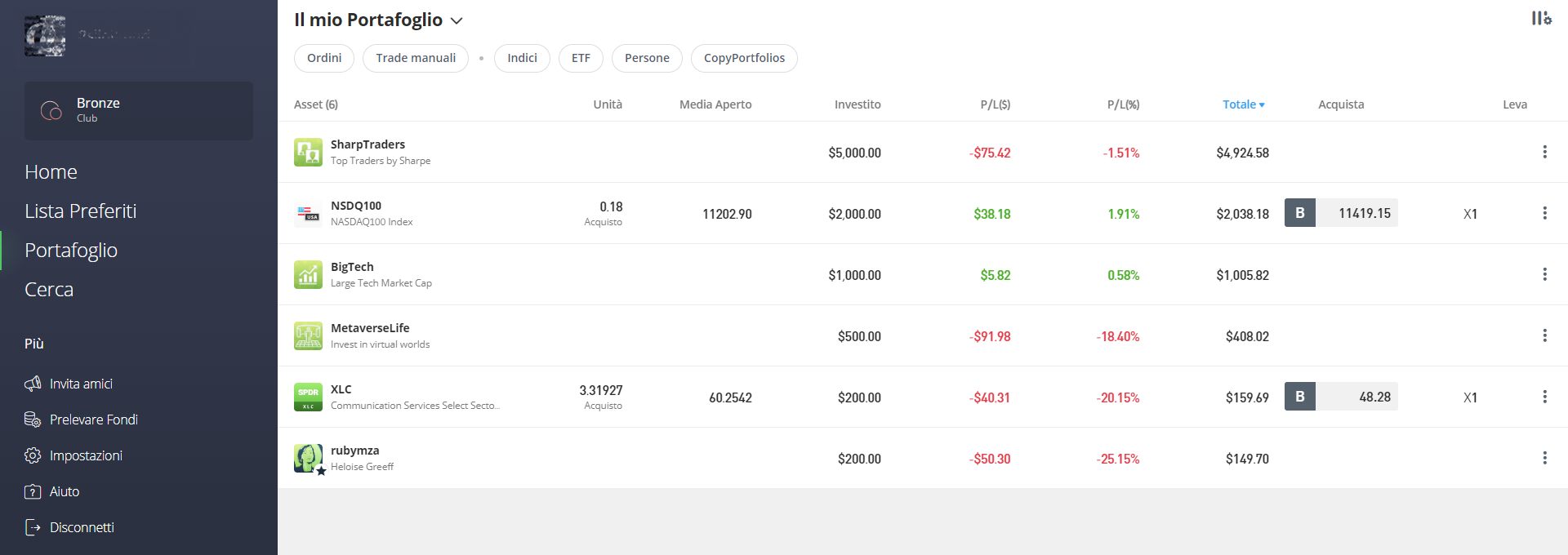The height and width of the screenshot is (555, 1568).
Task: Open Prelevare Fondi in sidebar
Action: pos(81,420)
